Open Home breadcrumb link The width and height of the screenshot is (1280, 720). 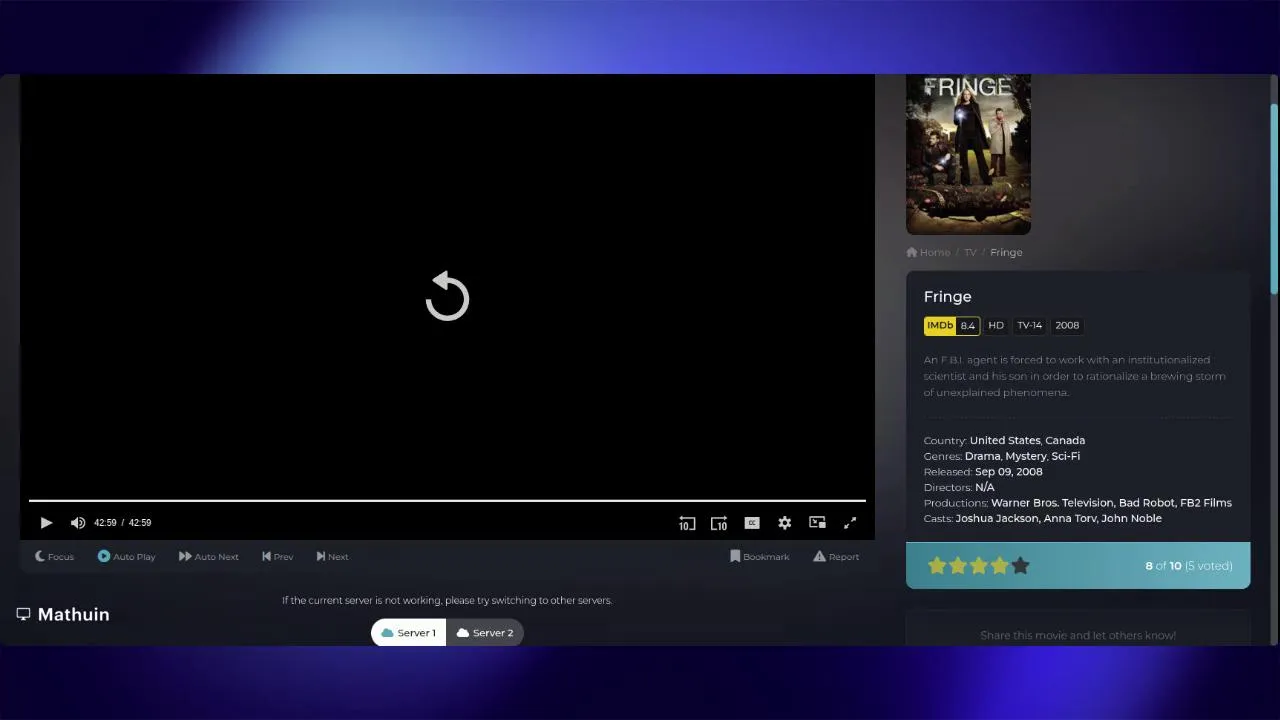[928, 253]
